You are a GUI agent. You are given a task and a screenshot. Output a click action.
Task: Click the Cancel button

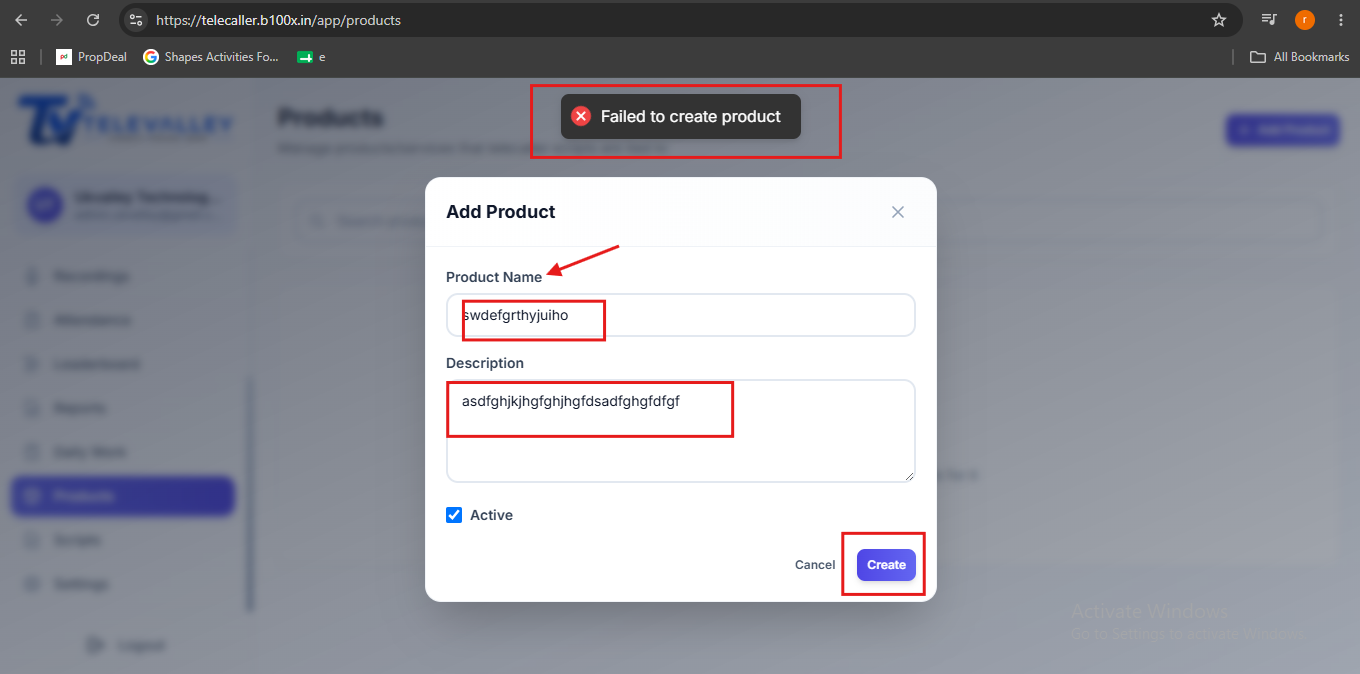(815, 565)
